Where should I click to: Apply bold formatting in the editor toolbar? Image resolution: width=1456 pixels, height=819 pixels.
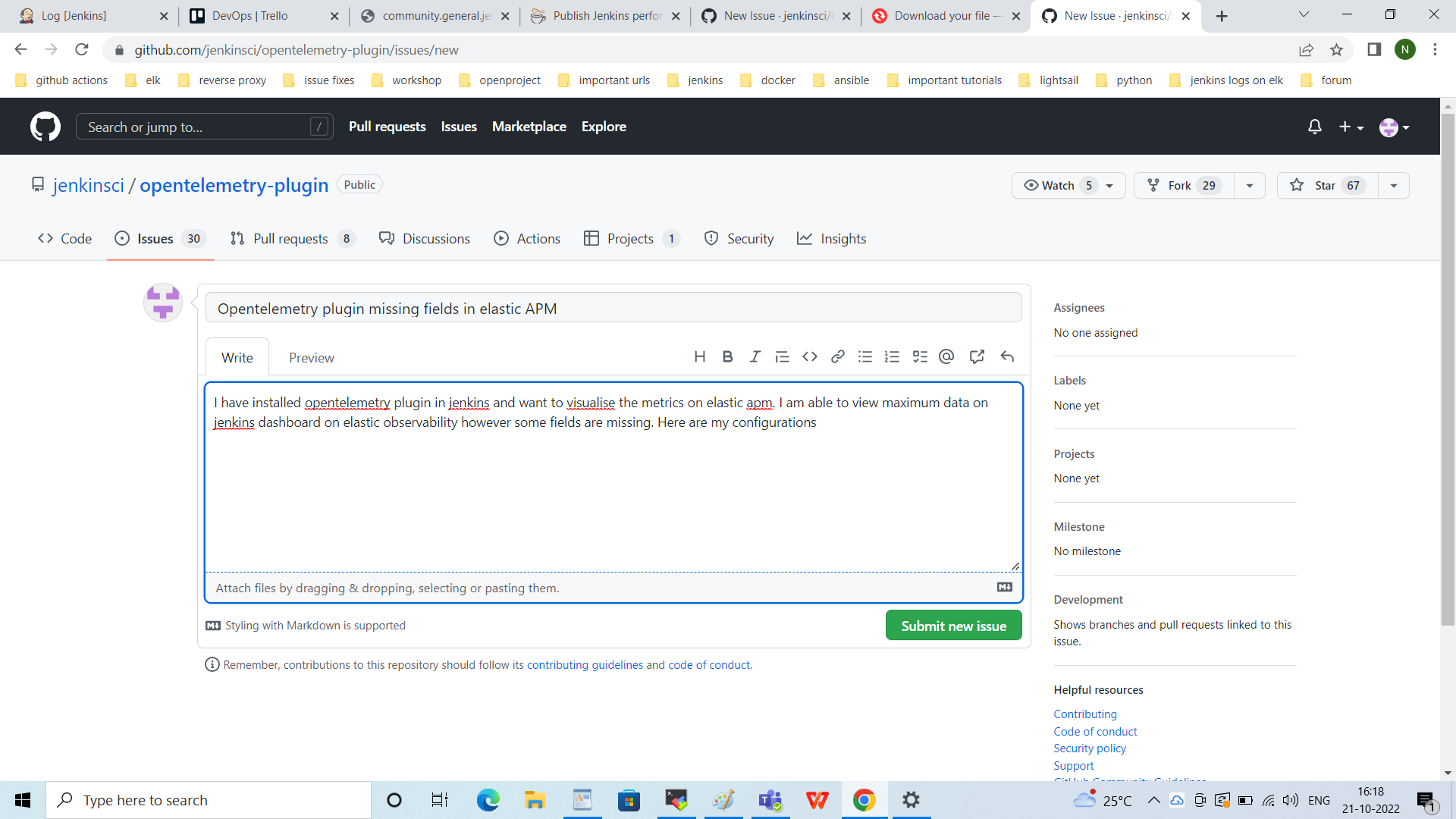[727, 356]
